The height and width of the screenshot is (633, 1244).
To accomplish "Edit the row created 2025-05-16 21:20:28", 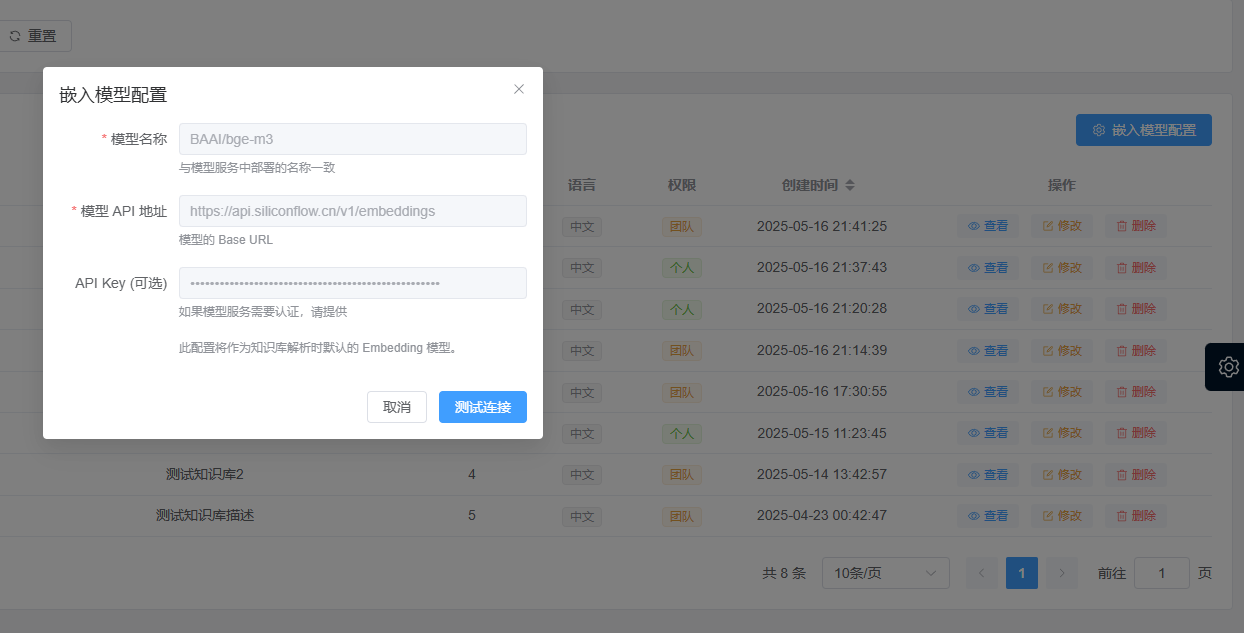I will point(1062,309).
